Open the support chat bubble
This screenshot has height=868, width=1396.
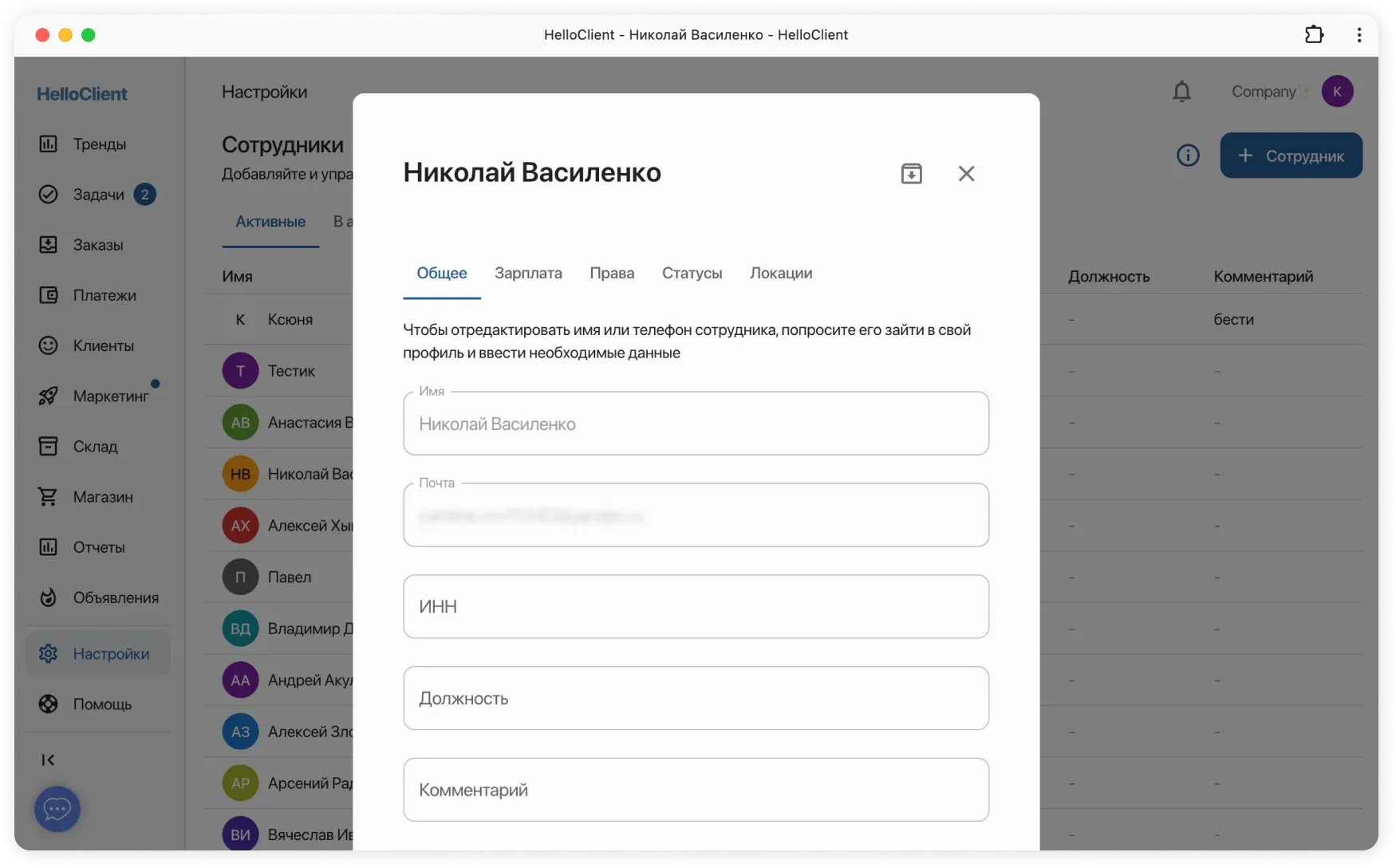click(x=57, y=809)
